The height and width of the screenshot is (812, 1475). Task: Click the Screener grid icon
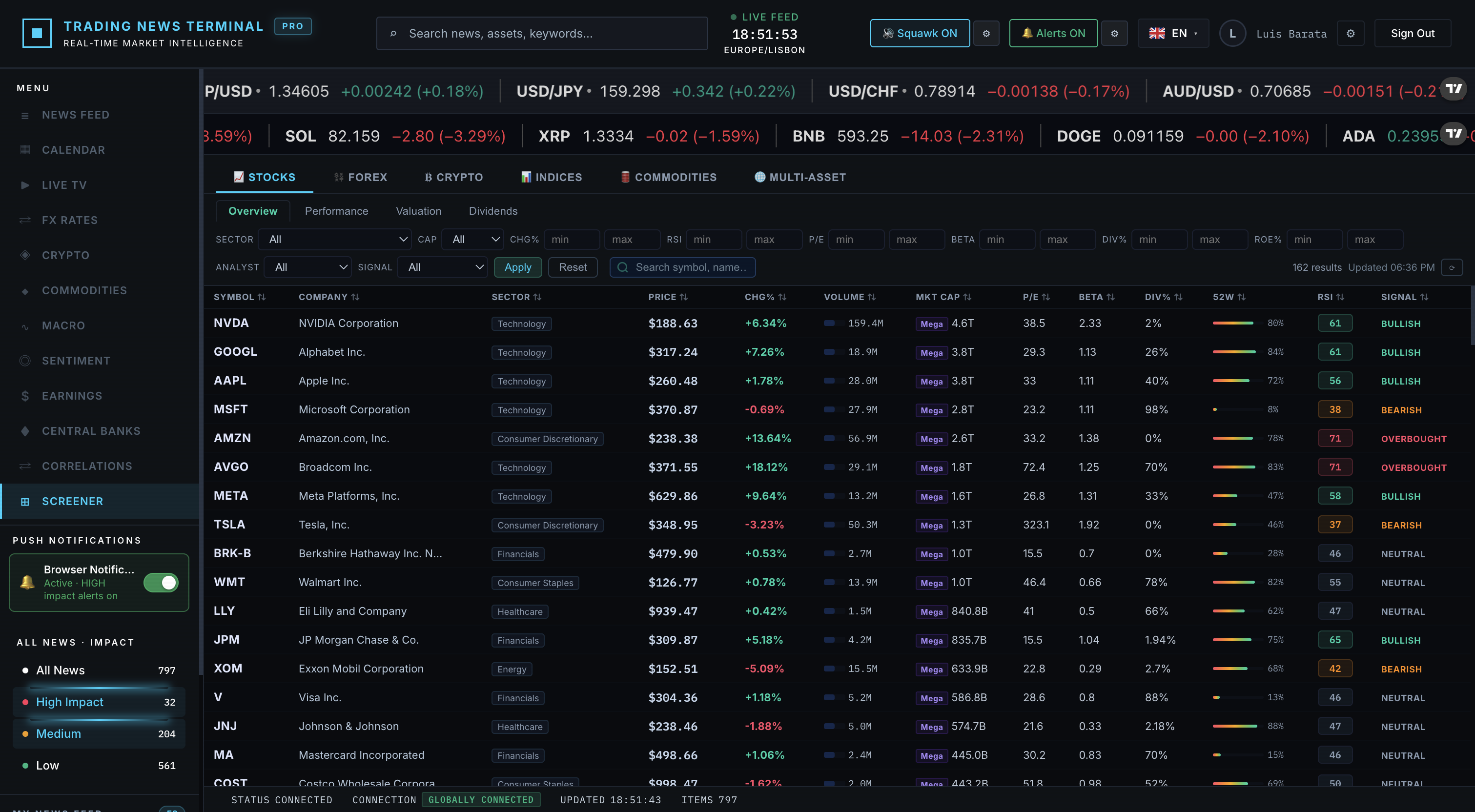pos(24,502)
